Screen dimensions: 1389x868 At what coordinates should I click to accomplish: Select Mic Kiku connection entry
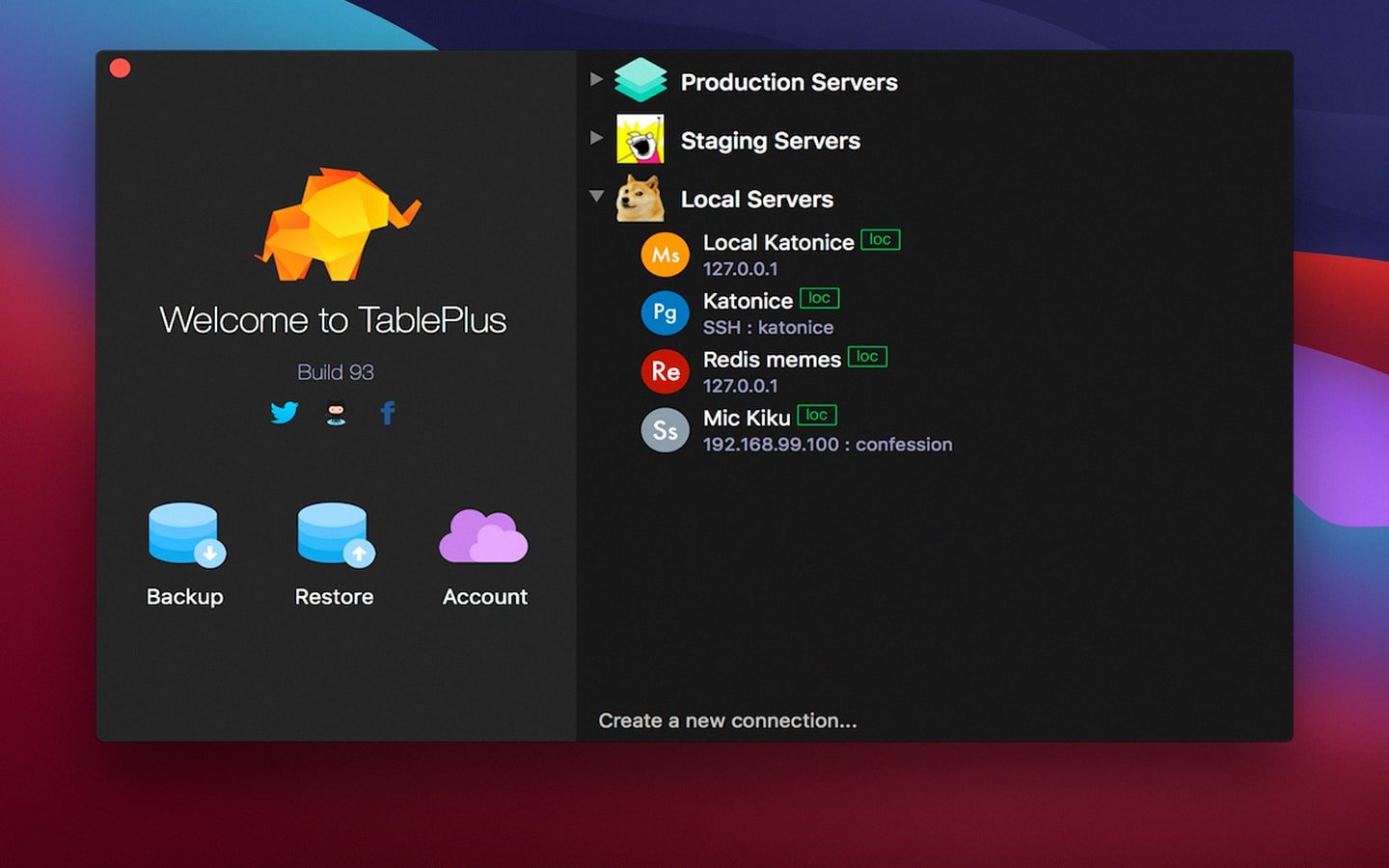point(747,419)
